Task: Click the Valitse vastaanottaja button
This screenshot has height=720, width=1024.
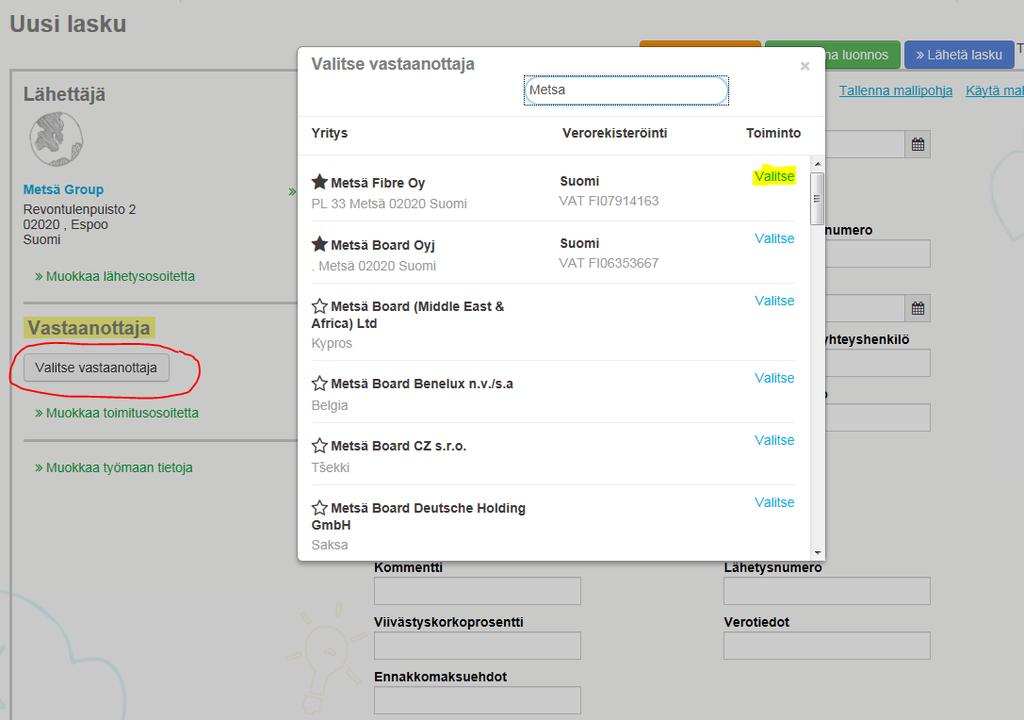Action: [96, 367]
